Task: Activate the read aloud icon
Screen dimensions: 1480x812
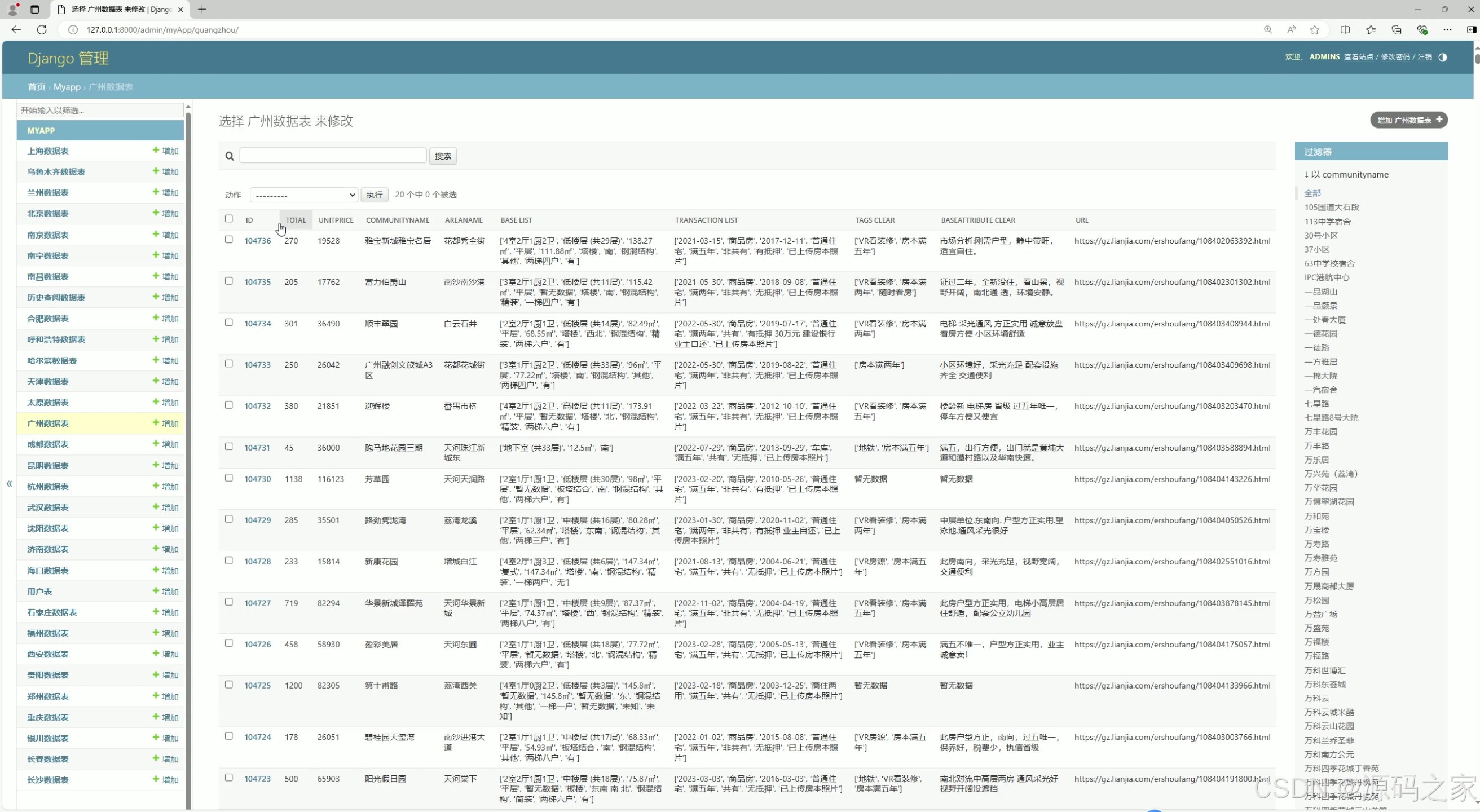Action: click(1291, 30)
